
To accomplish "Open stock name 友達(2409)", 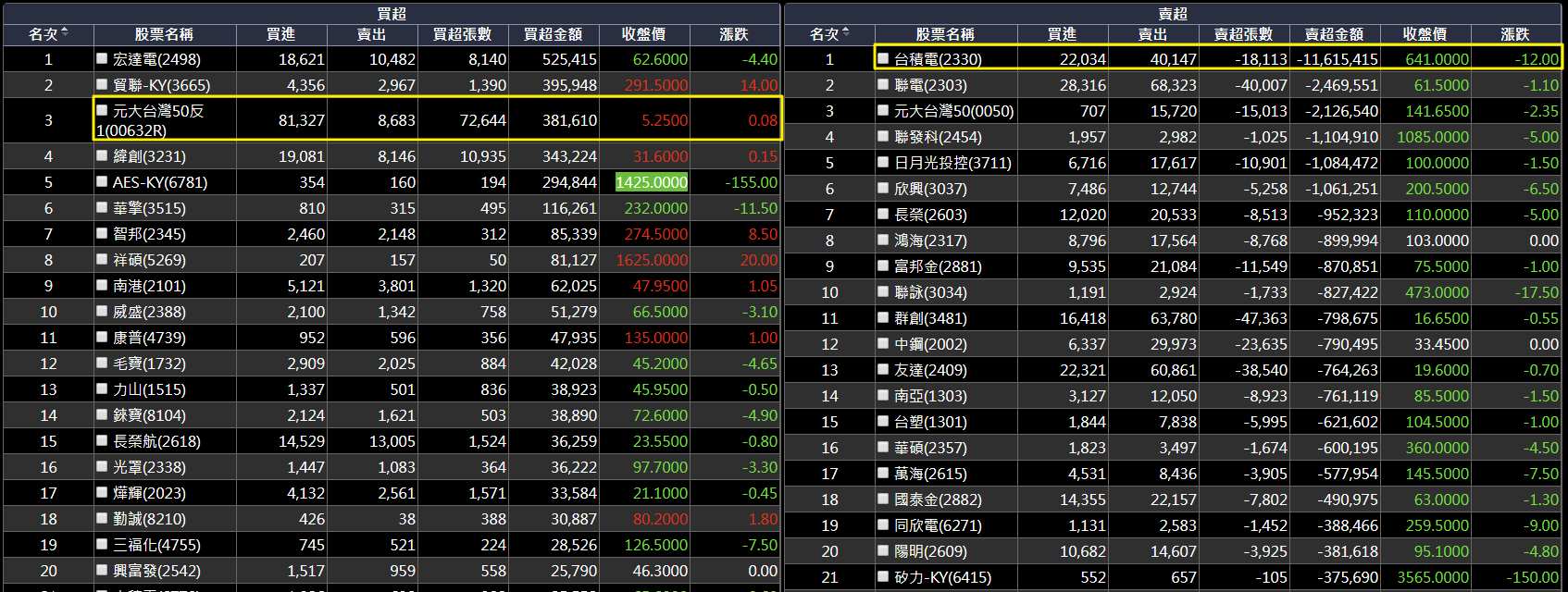I will 930,370.
